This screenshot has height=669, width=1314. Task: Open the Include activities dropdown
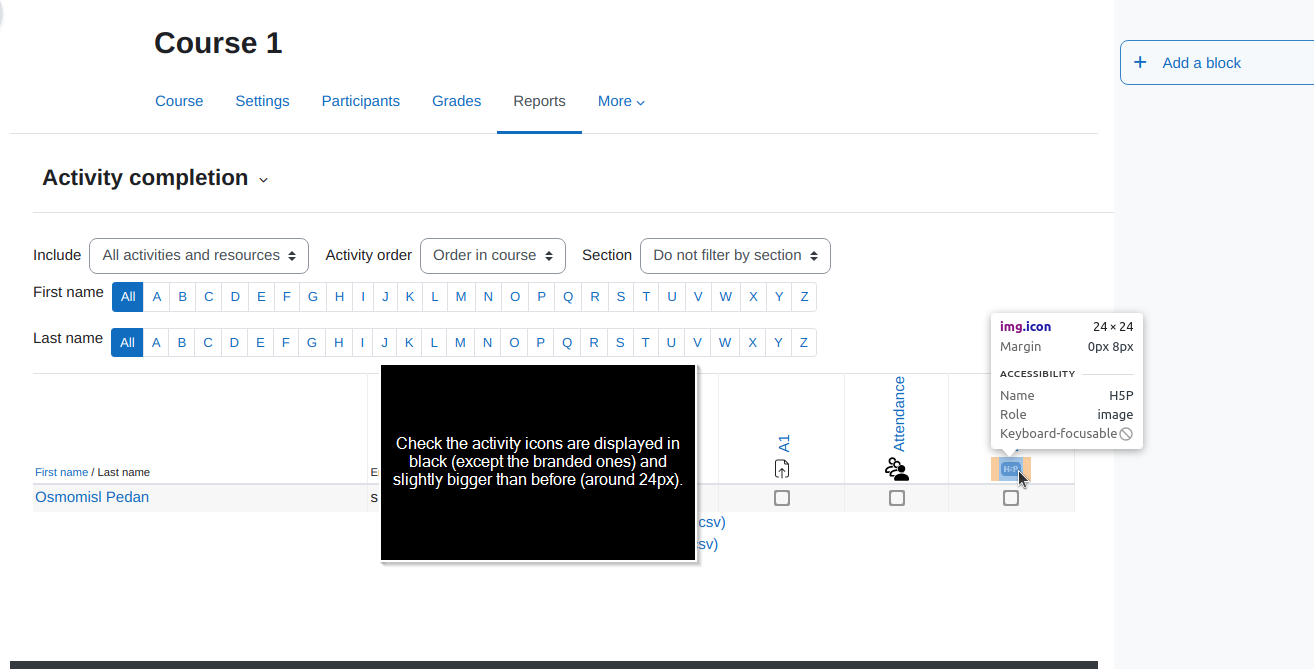(199, 256)
